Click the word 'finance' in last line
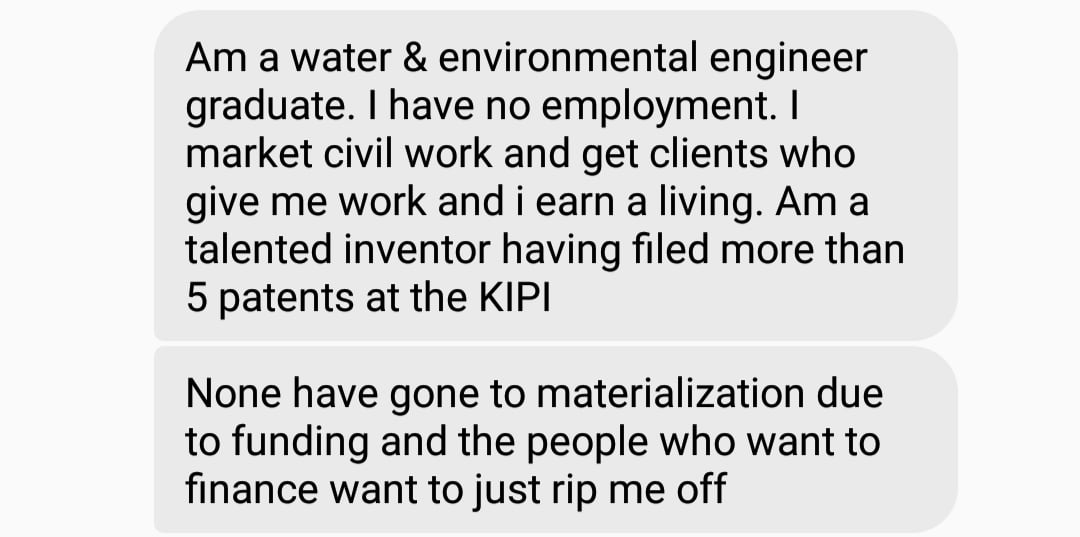Screen dimensions: 1080x537 (253, 489)
